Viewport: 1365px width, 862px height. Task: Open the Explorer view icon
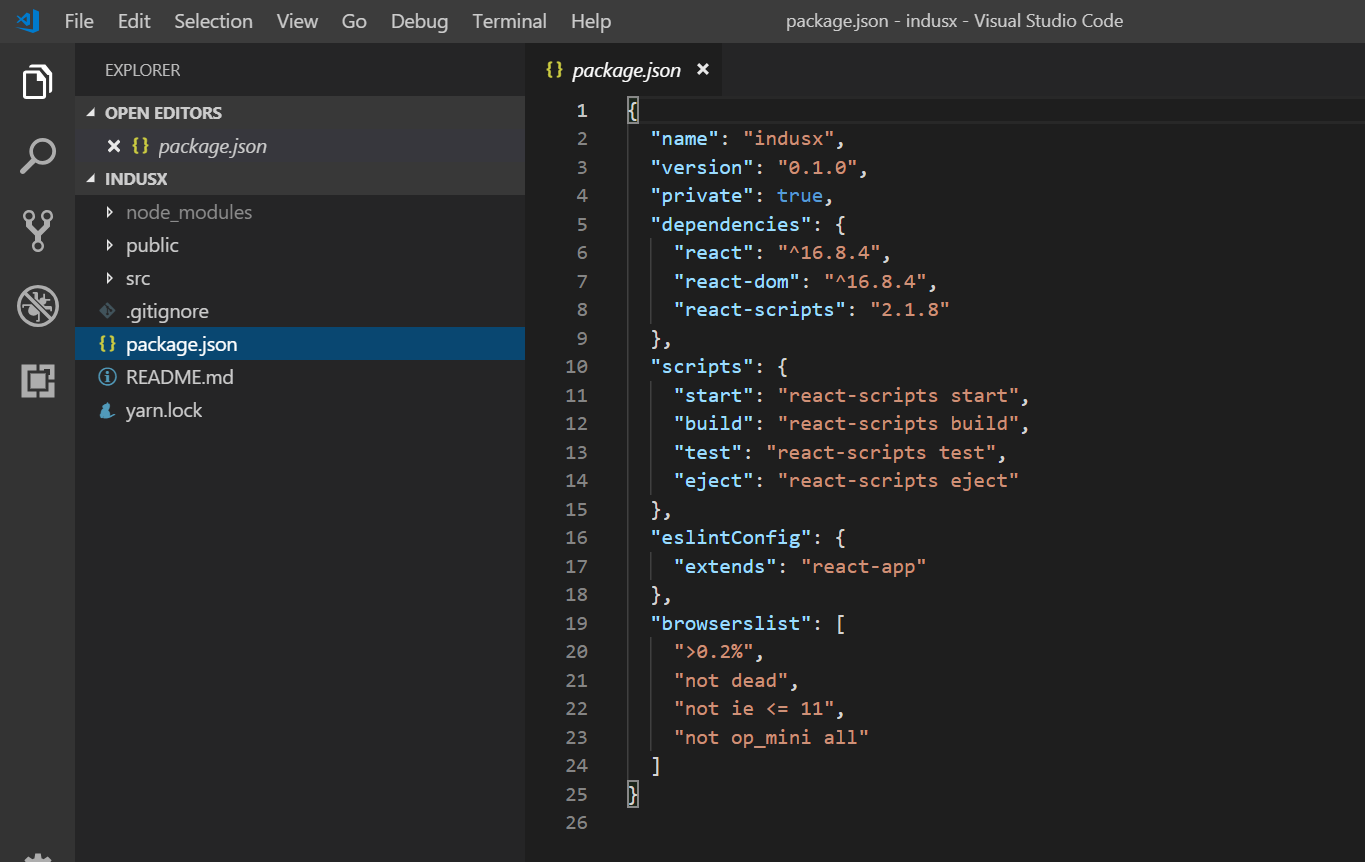(x=37, y=81)
